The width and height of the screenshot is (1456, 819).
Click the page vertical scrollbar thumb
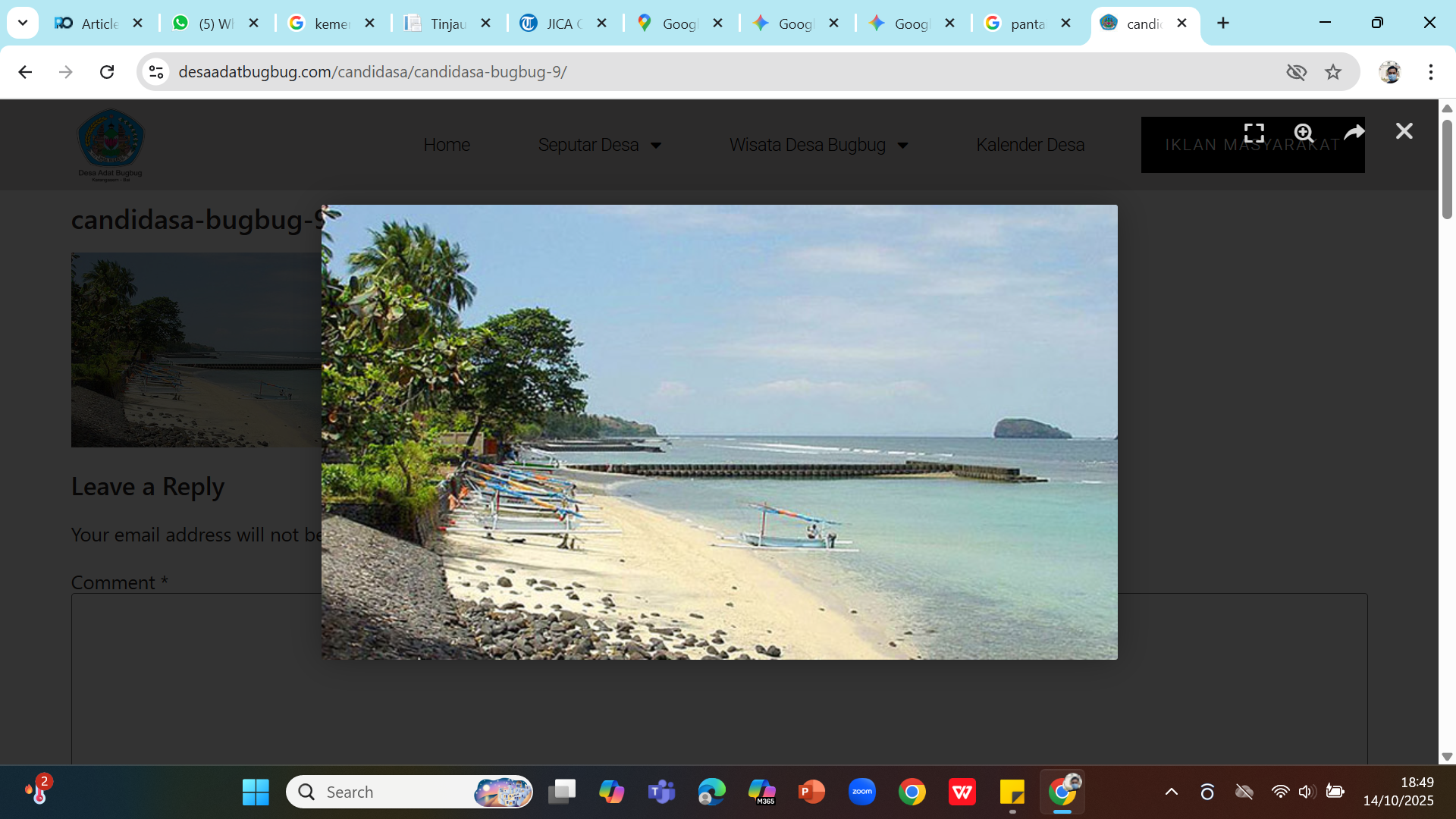click(1447, 169)
